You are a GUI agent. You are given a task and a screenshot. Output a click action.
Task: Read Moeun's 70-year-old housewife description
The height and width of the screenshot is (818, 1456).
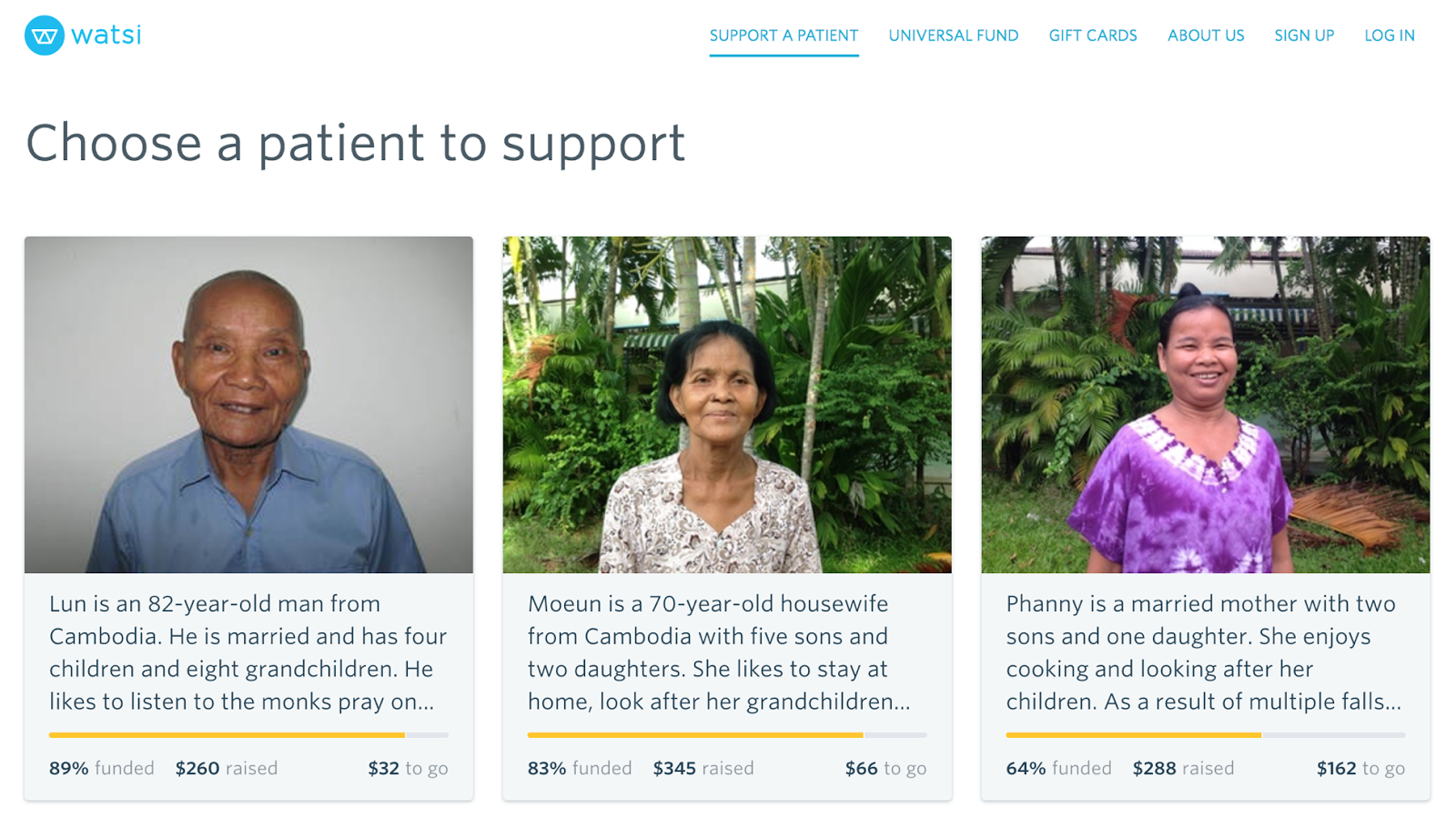(x=719, y=652)
